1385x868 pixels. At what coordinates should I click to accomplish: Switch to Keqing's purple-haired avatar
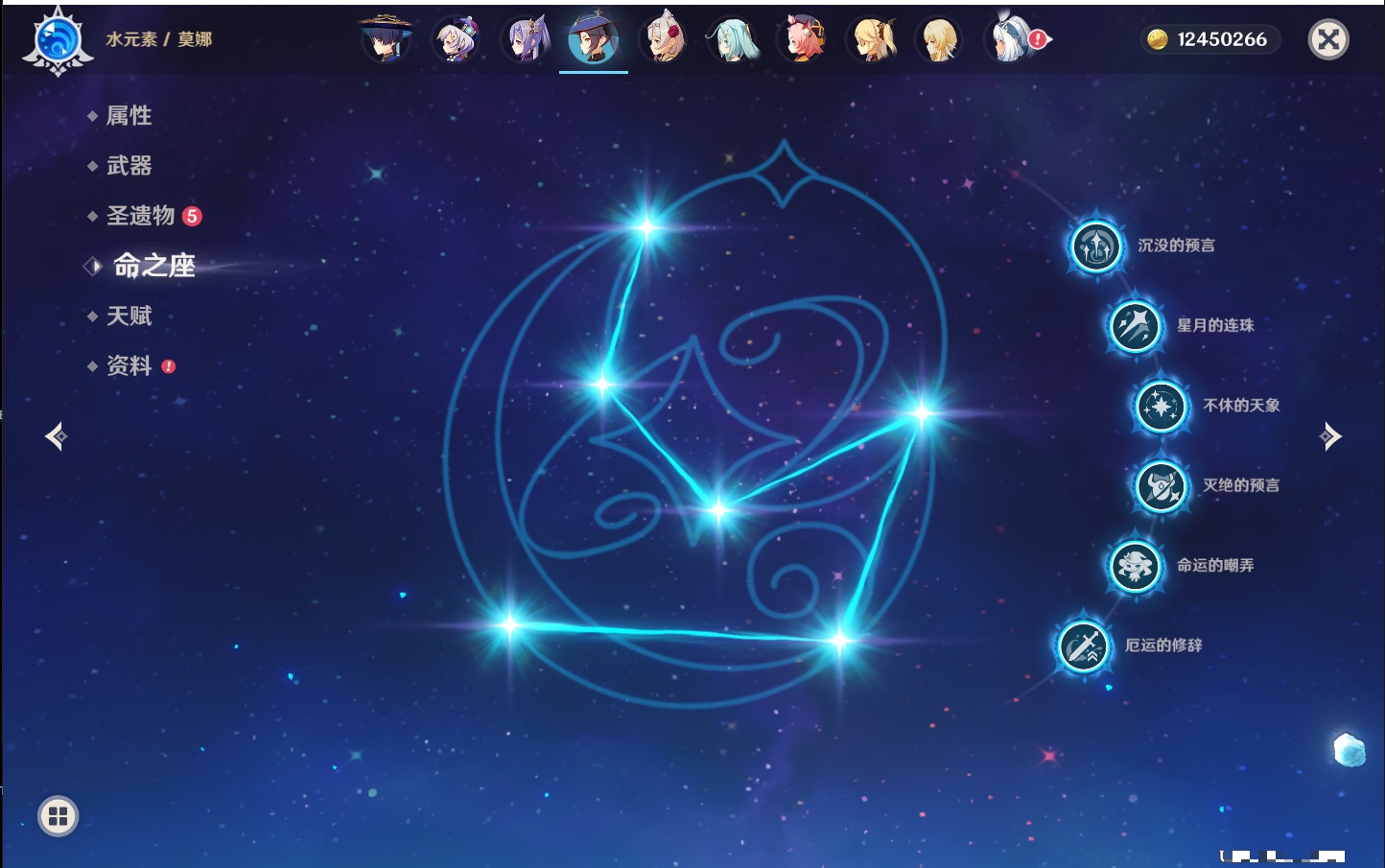pyautogui.click(x=526, y=39)
